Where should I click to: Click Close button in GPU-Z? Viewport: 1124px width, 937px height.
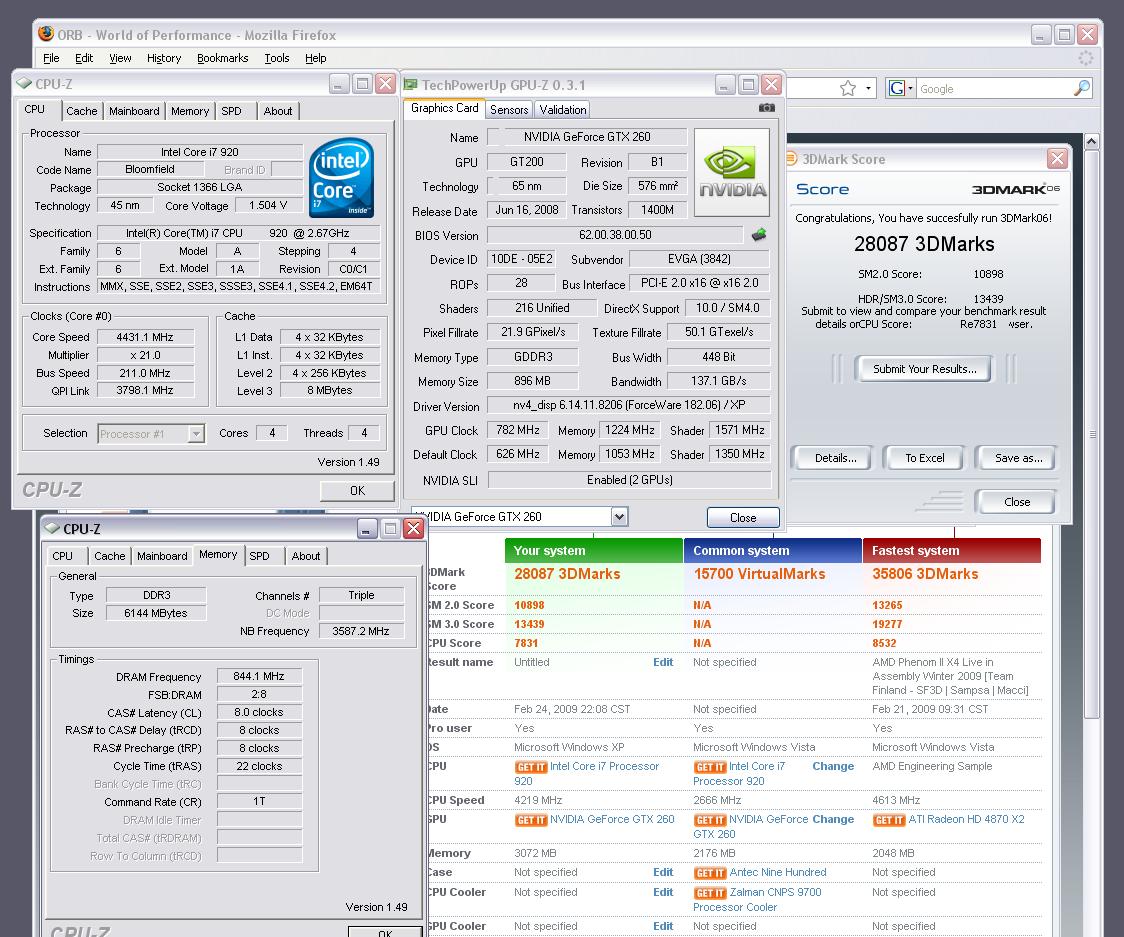coord(743,518)
